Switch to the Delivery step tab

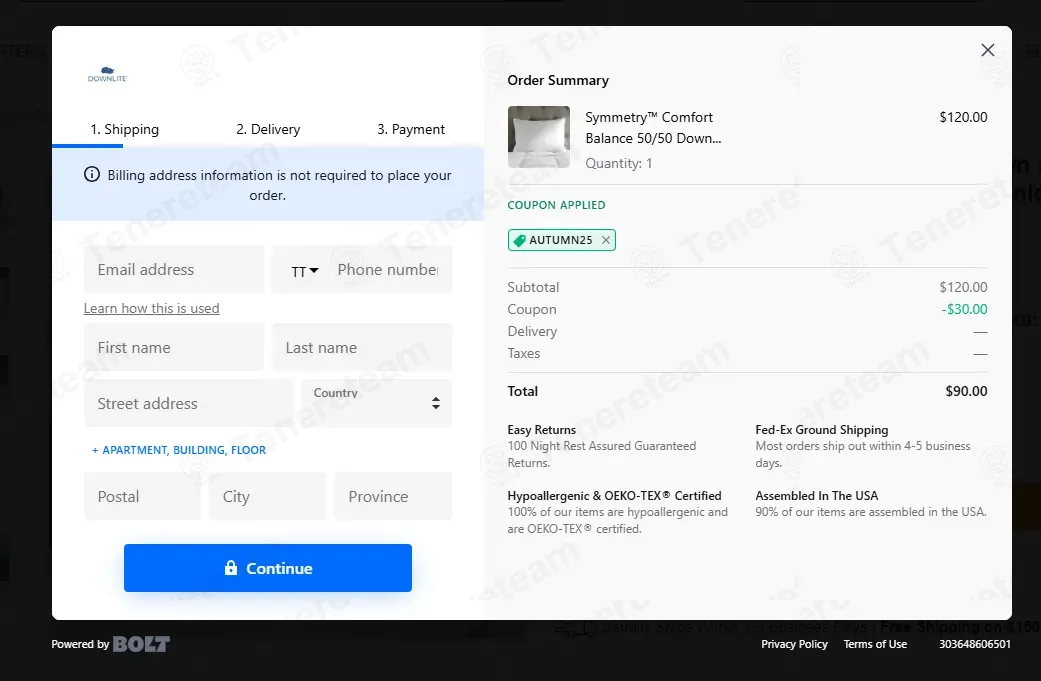(268, 129)
